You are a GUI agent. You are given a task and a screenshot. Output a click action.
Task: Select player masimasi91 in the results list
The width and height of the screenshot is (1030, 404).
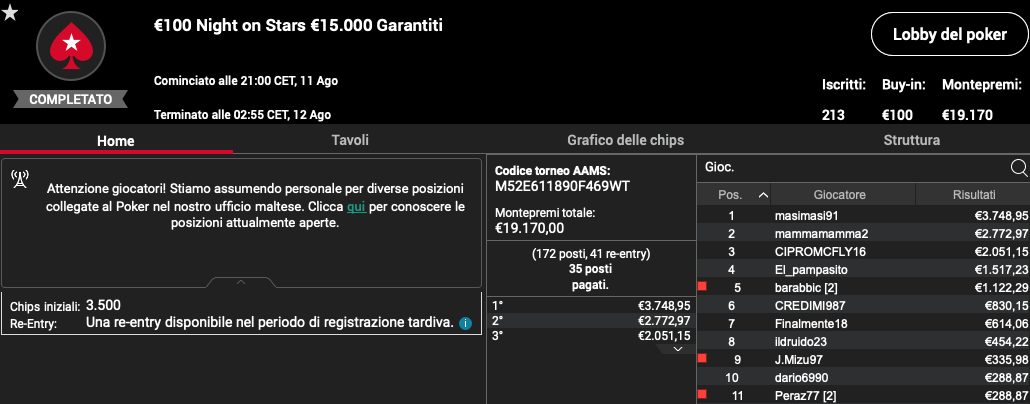pyautogui.click(x=862, y=215)
